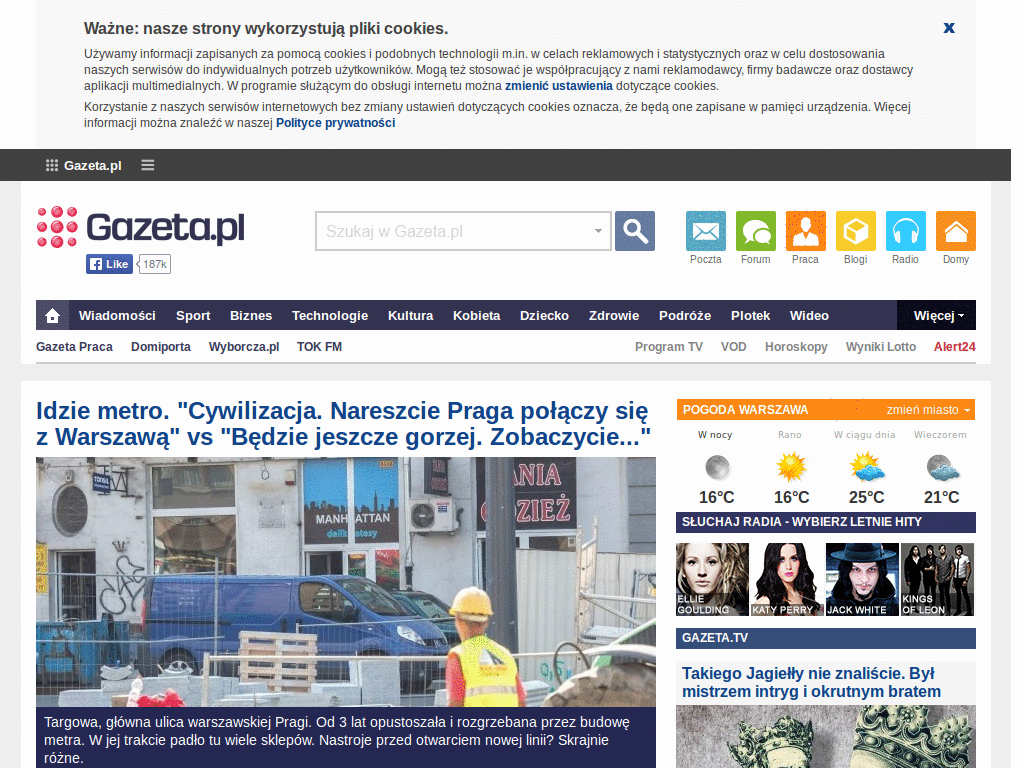
Task: Open the Biznes section
Action: [251, 315]
